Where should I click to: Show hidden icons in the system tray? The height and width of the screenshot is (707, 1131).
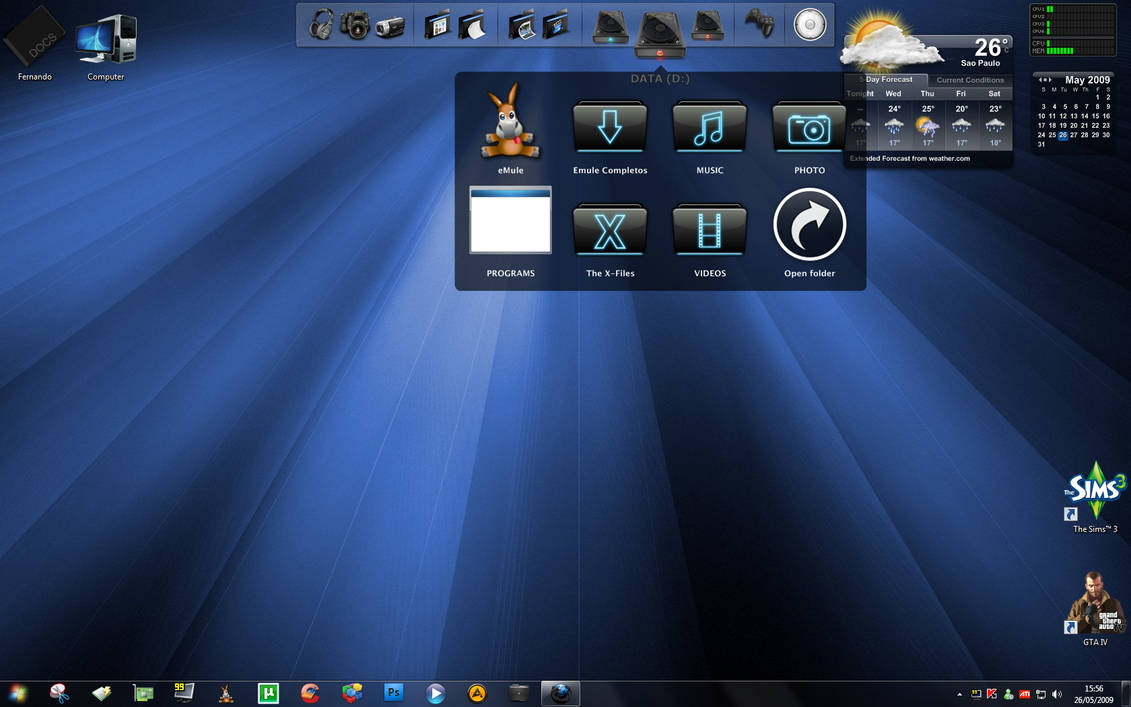pyautogui.click(x=958, y=693)
